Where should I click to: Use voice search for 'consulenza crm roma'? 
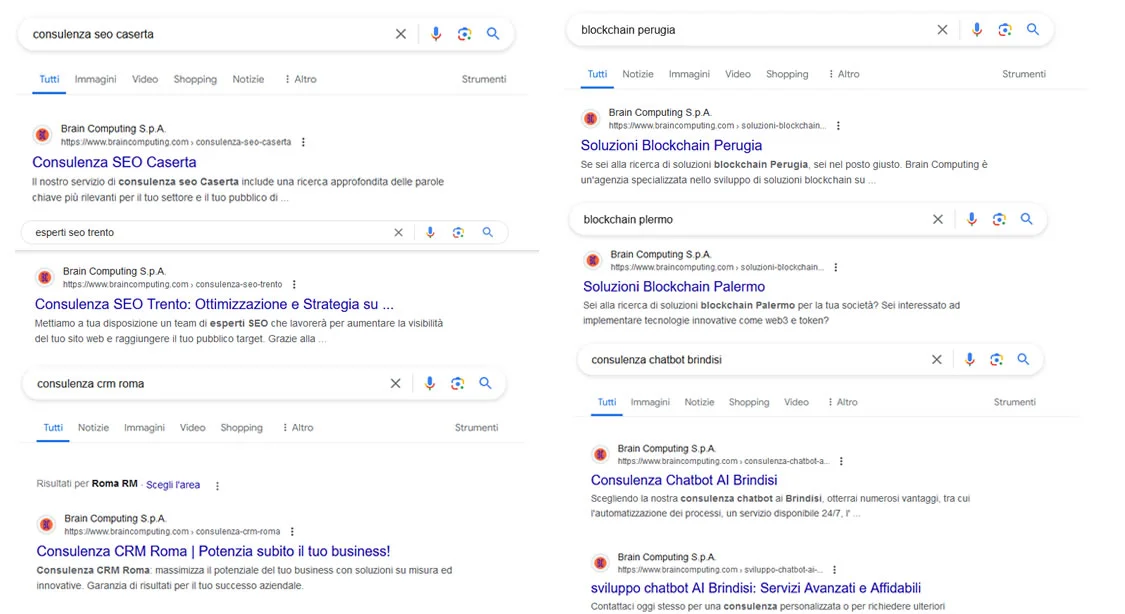429,384
